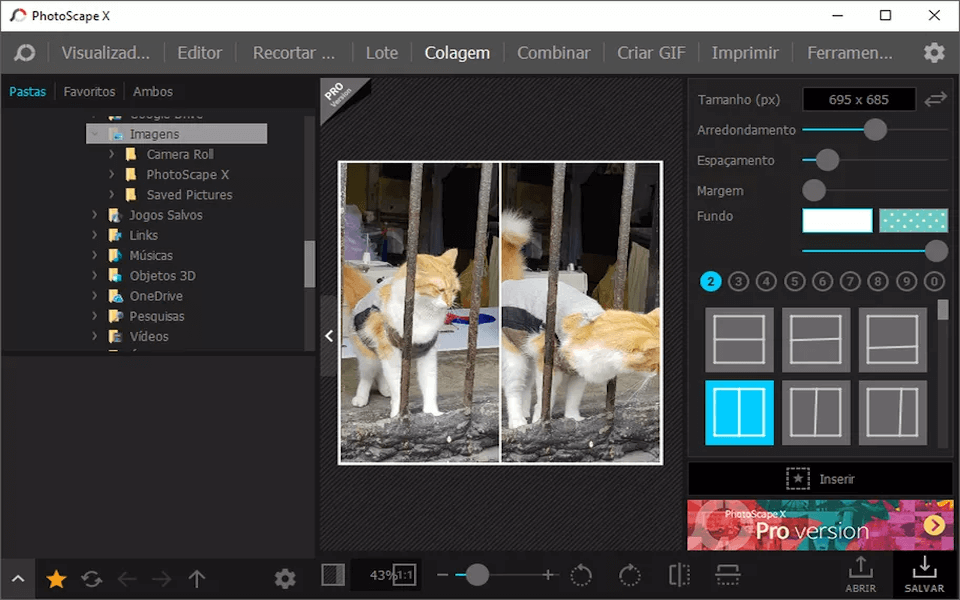The height and width of the screenshot is (600, 960).
Task: Select the Vídeos folder
Action: [149, 336]
